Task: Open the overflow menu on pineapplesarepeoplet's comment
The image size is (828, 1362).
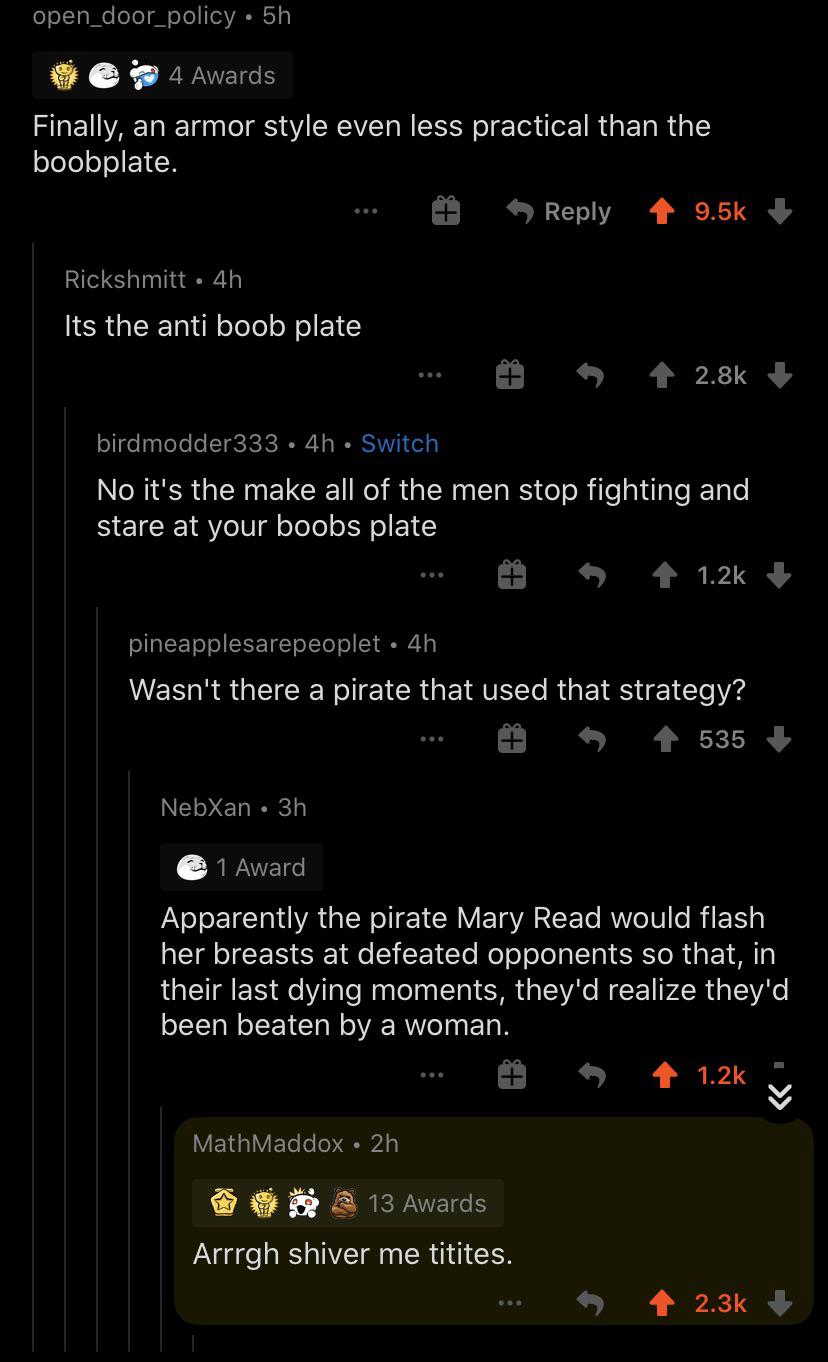Action: pos(431,739)
